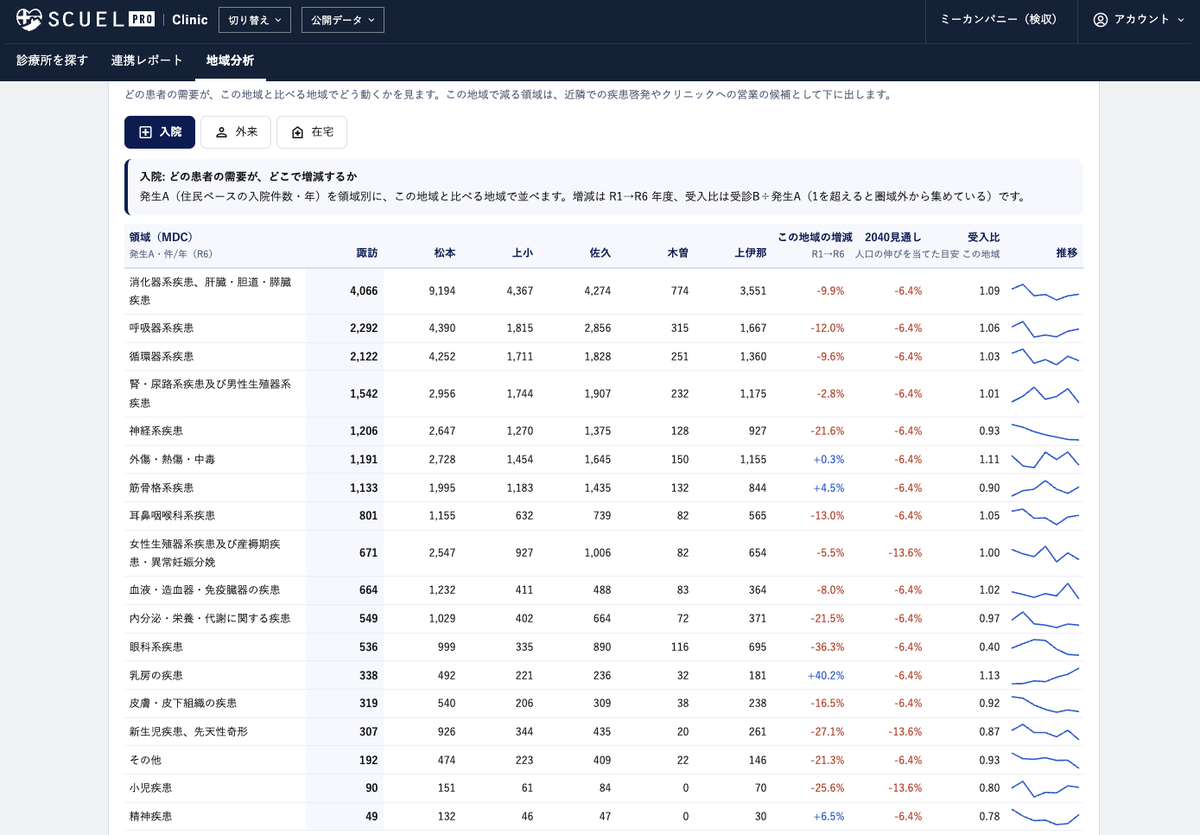Click the 乳房の疾患 row label
The height and width of the screenshot is (835, 1200).
156,675
